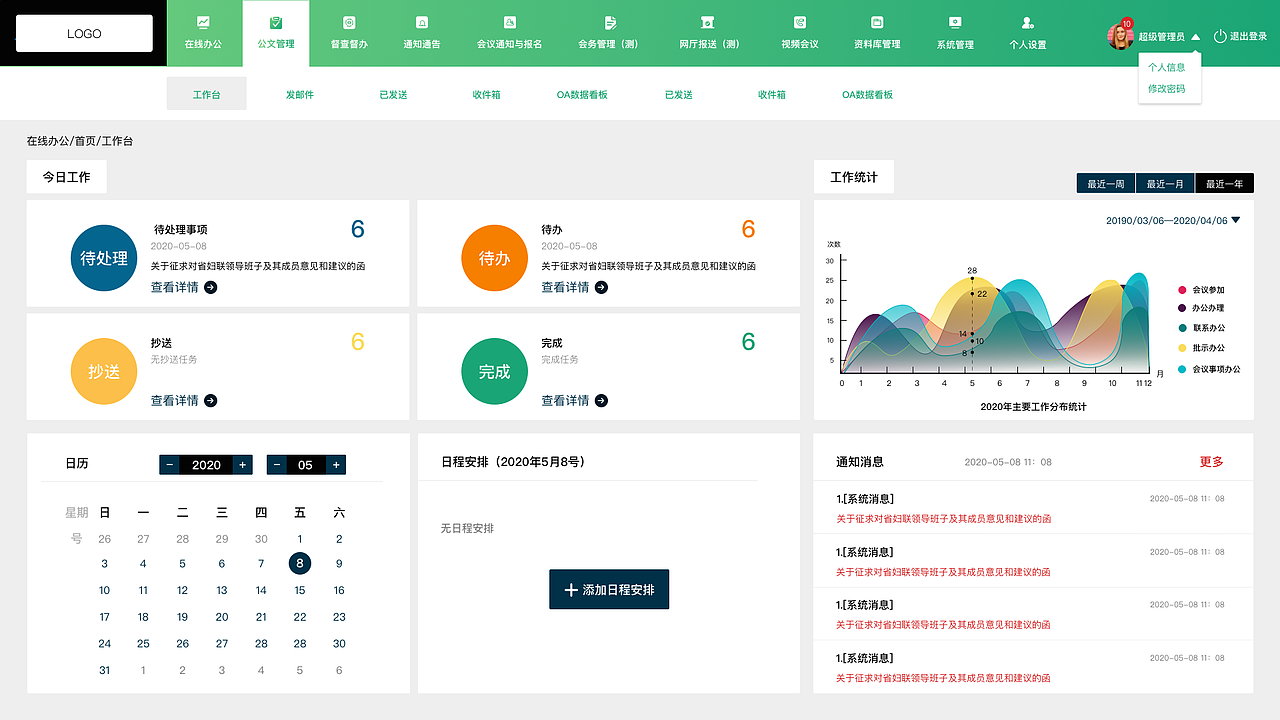Image resolution: width=1280 pixels, height=720 pixels.
Task: Click the green 完成 circle
Action: [494, 371]
